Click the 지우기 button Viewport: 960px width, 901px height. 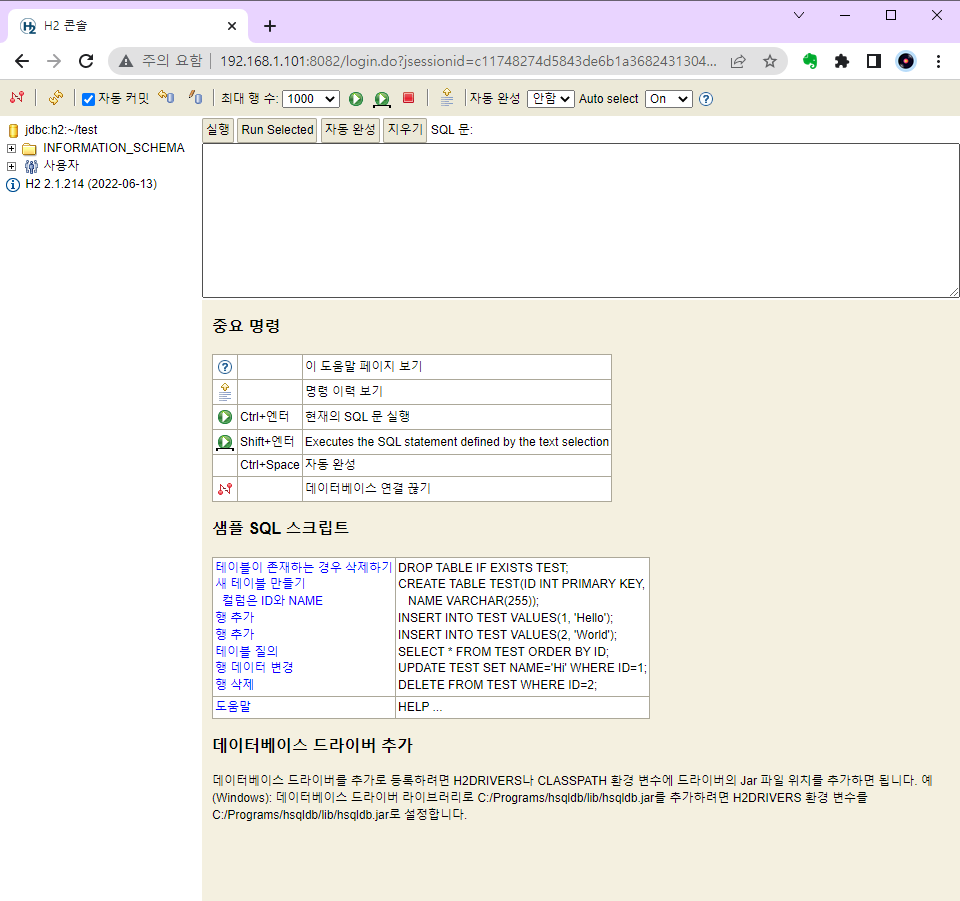point(405,130)
